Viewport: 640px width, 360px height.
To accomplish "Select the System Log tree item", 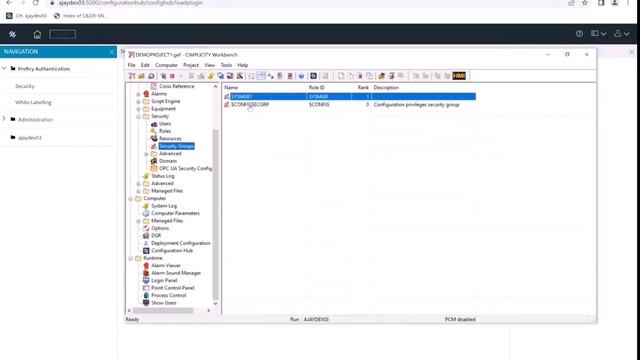I will [164, 206].
